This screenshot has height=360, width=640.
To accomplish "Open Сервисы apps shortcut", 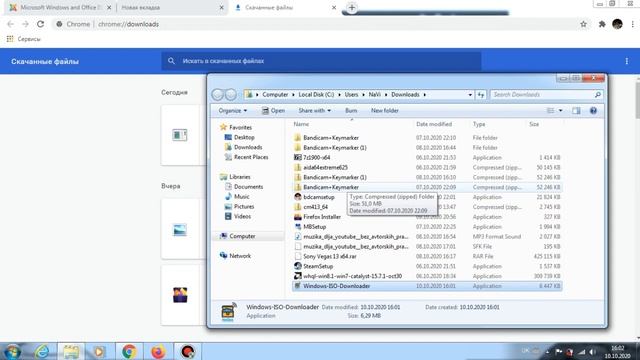I will tap(24, 39).
